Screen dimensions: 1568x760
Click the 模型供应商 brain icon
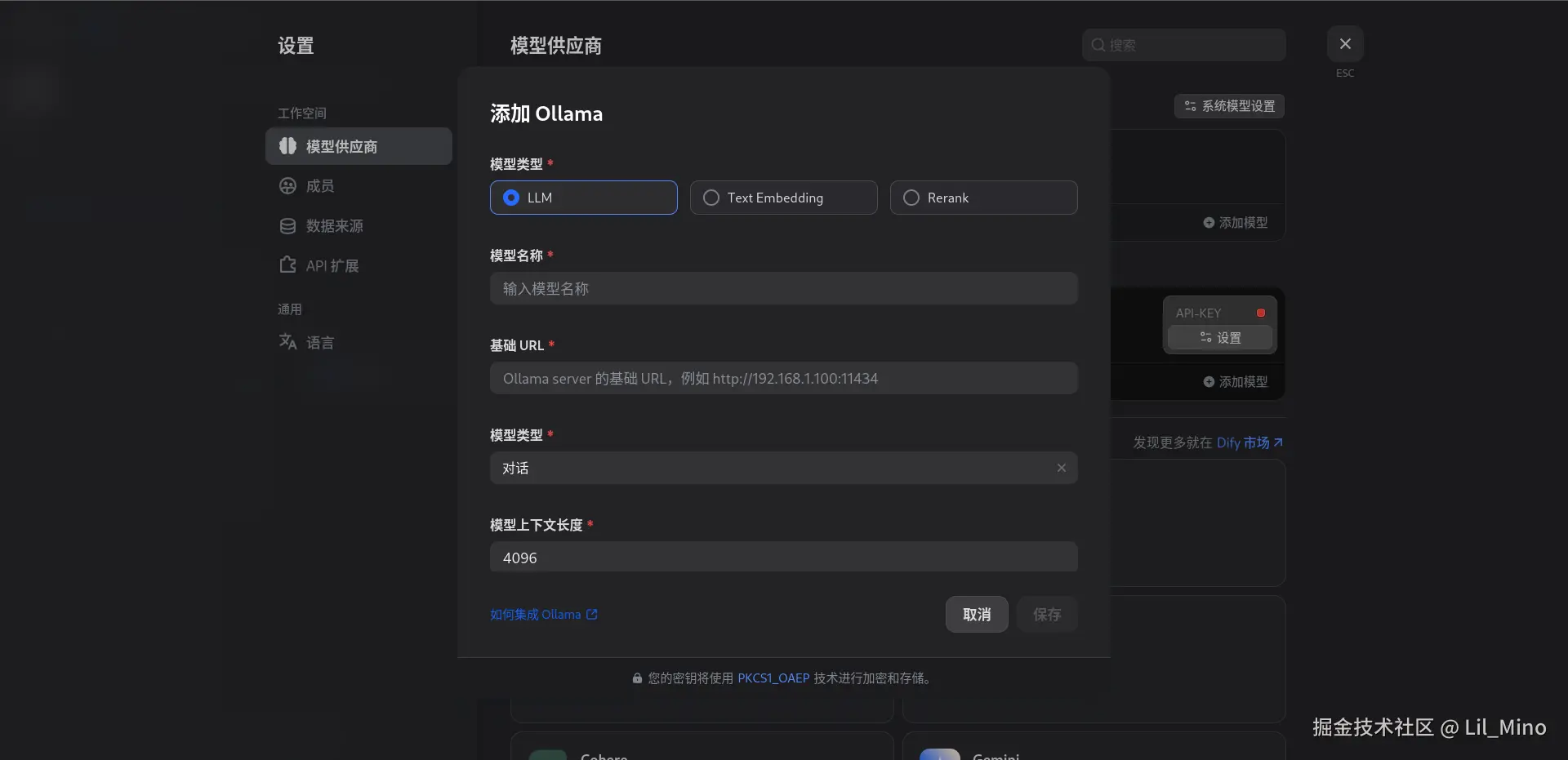coord(287,146)
